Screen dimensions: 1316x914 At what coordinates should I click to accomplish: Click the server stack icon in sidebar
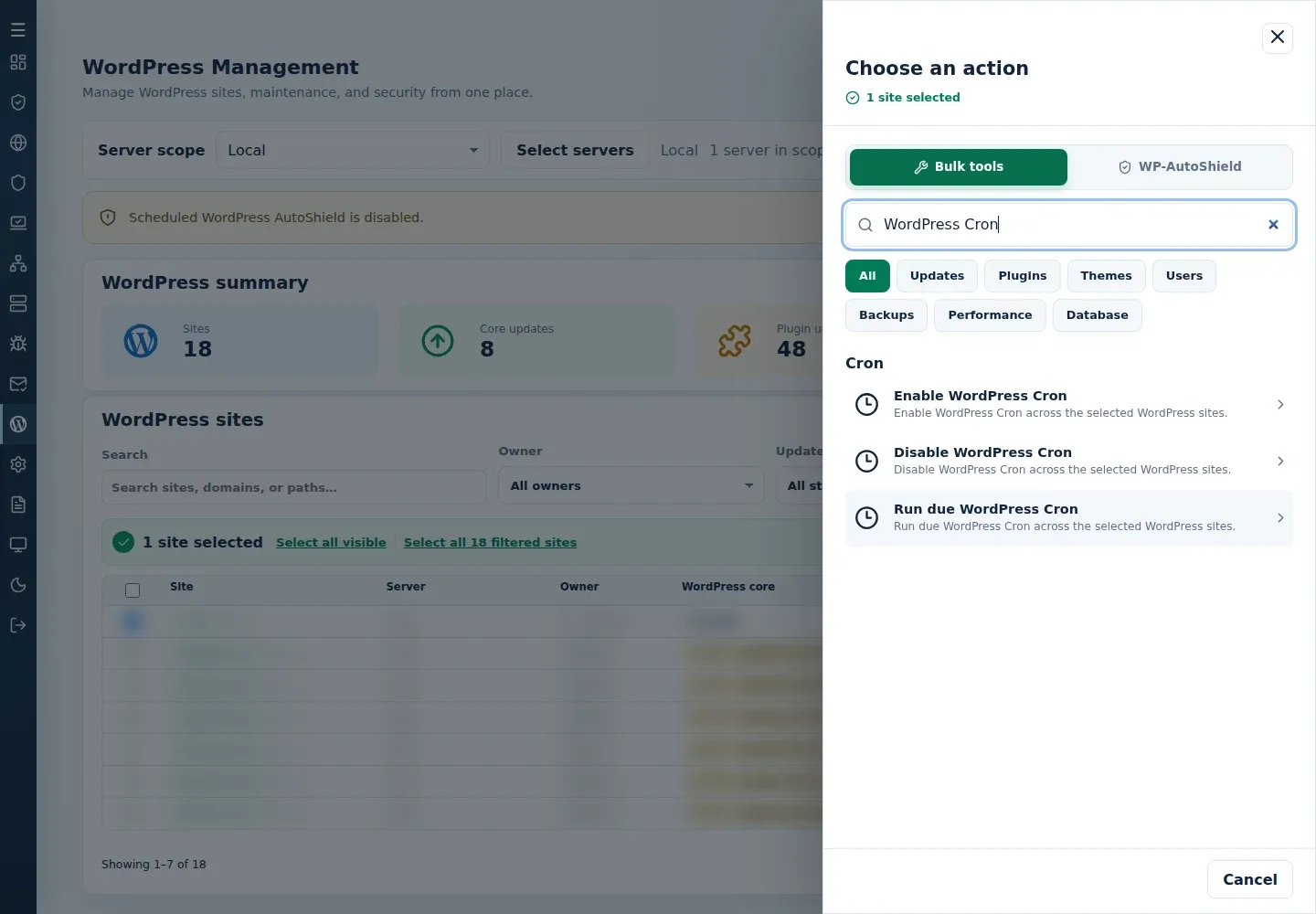click(18, 303)
